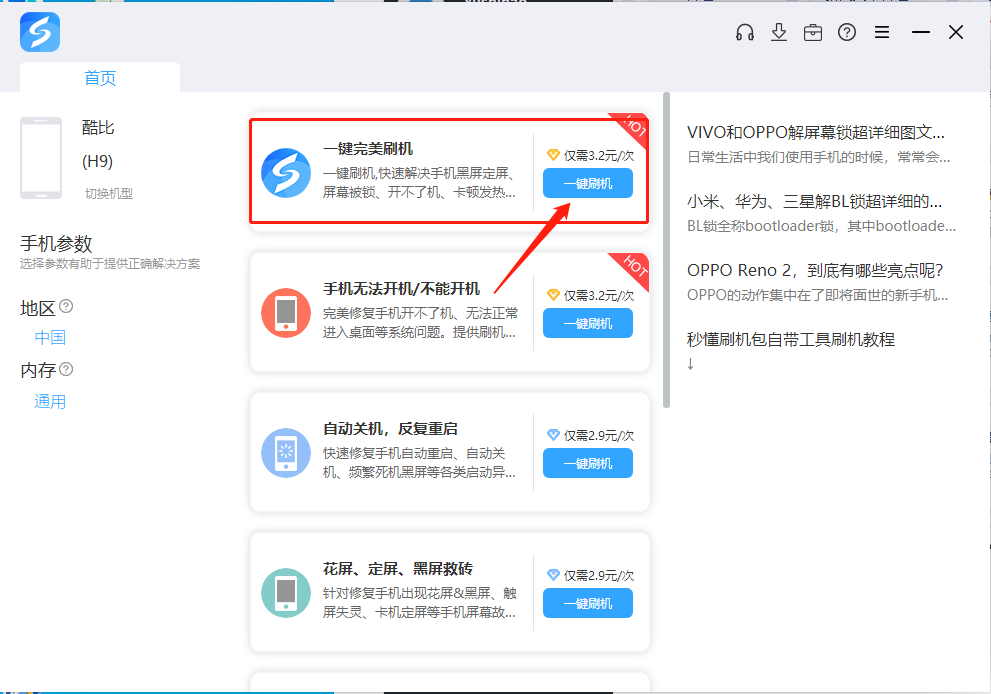The image size is (991, 694).
Task: Close the flashing tool window
Action: (956, 32)
